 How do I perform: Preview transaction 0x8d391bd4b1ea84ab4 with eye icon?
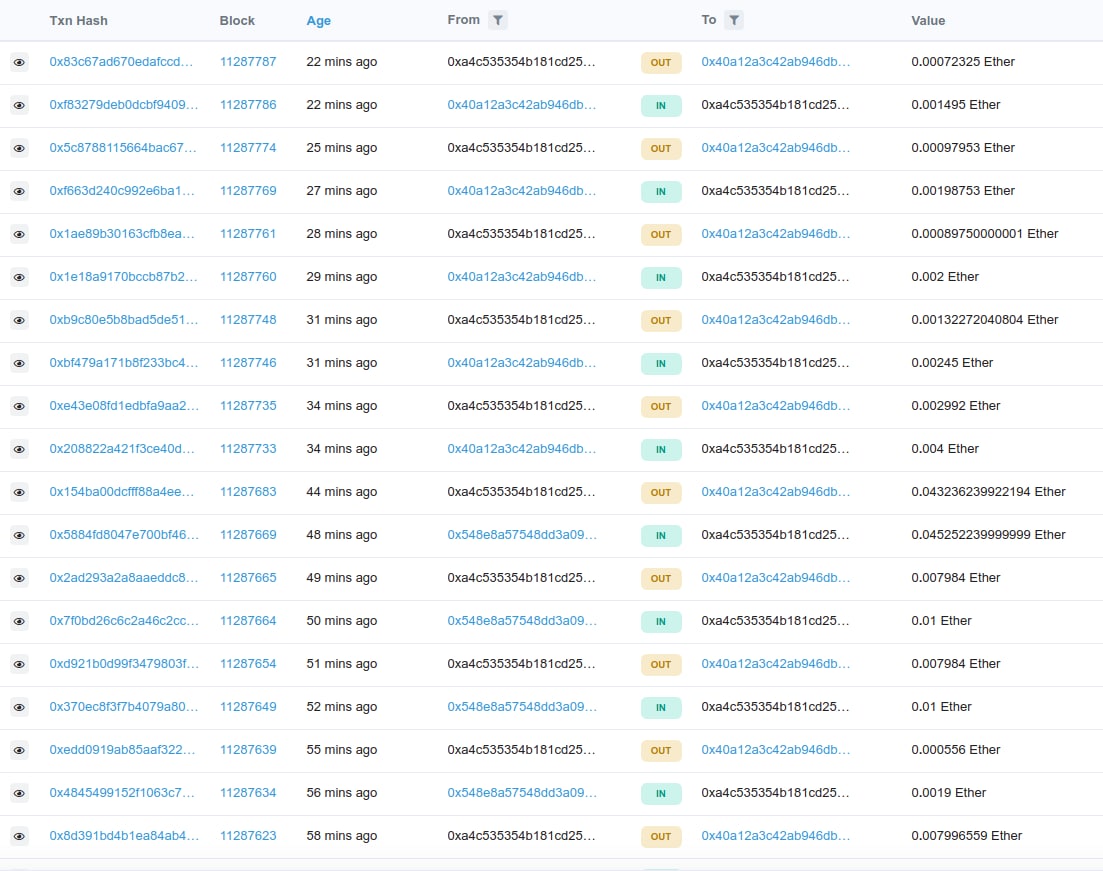pos(20,836)
